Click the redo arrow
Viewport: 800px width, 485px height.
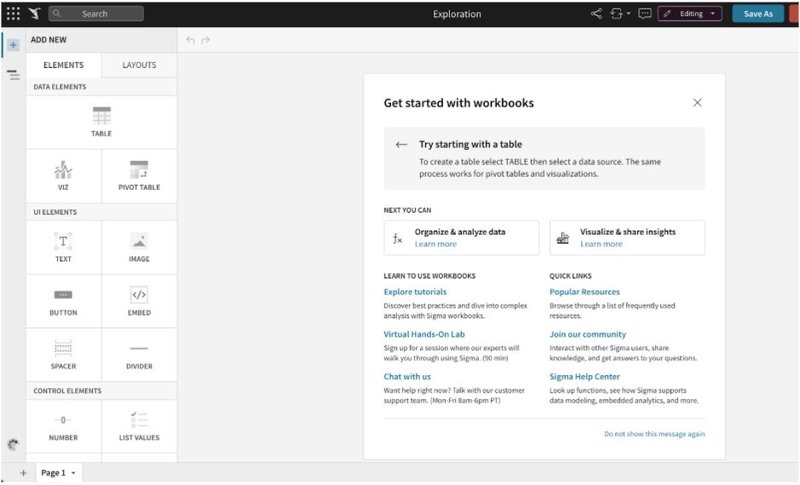206,40
